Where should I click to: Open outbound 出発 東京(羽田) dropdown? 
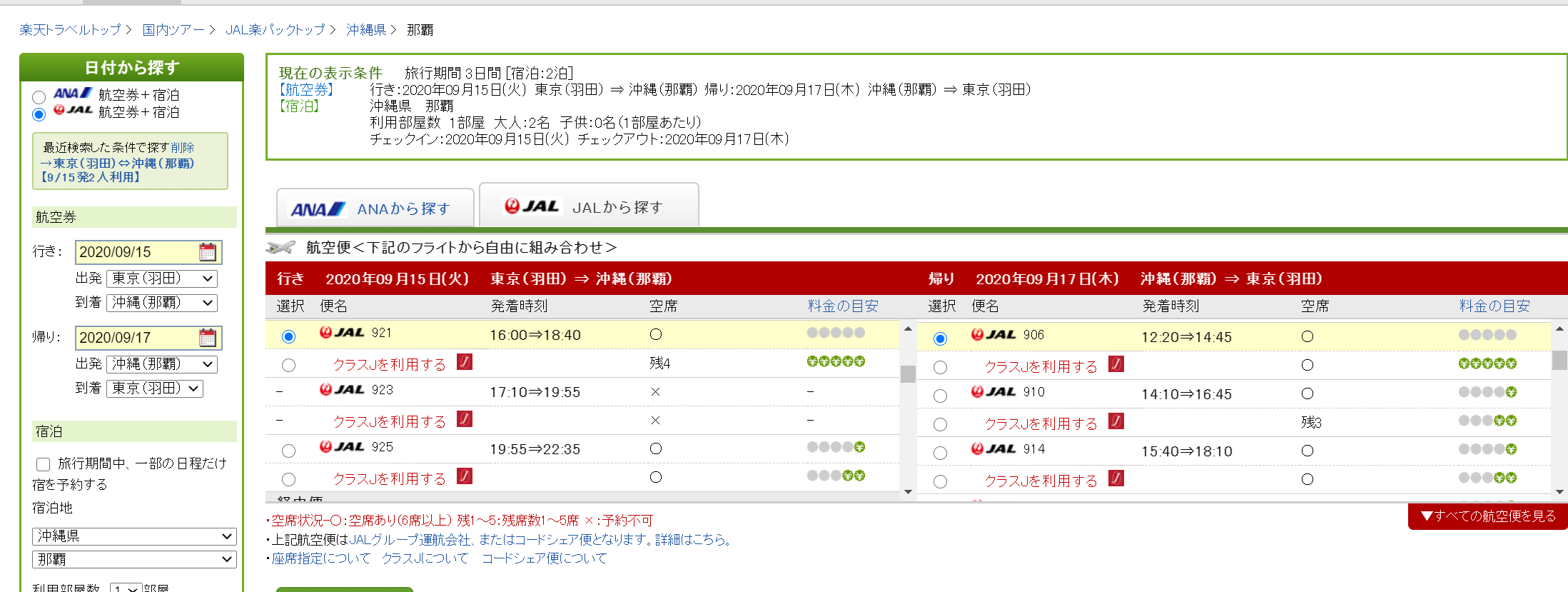[x=162, y=279]
